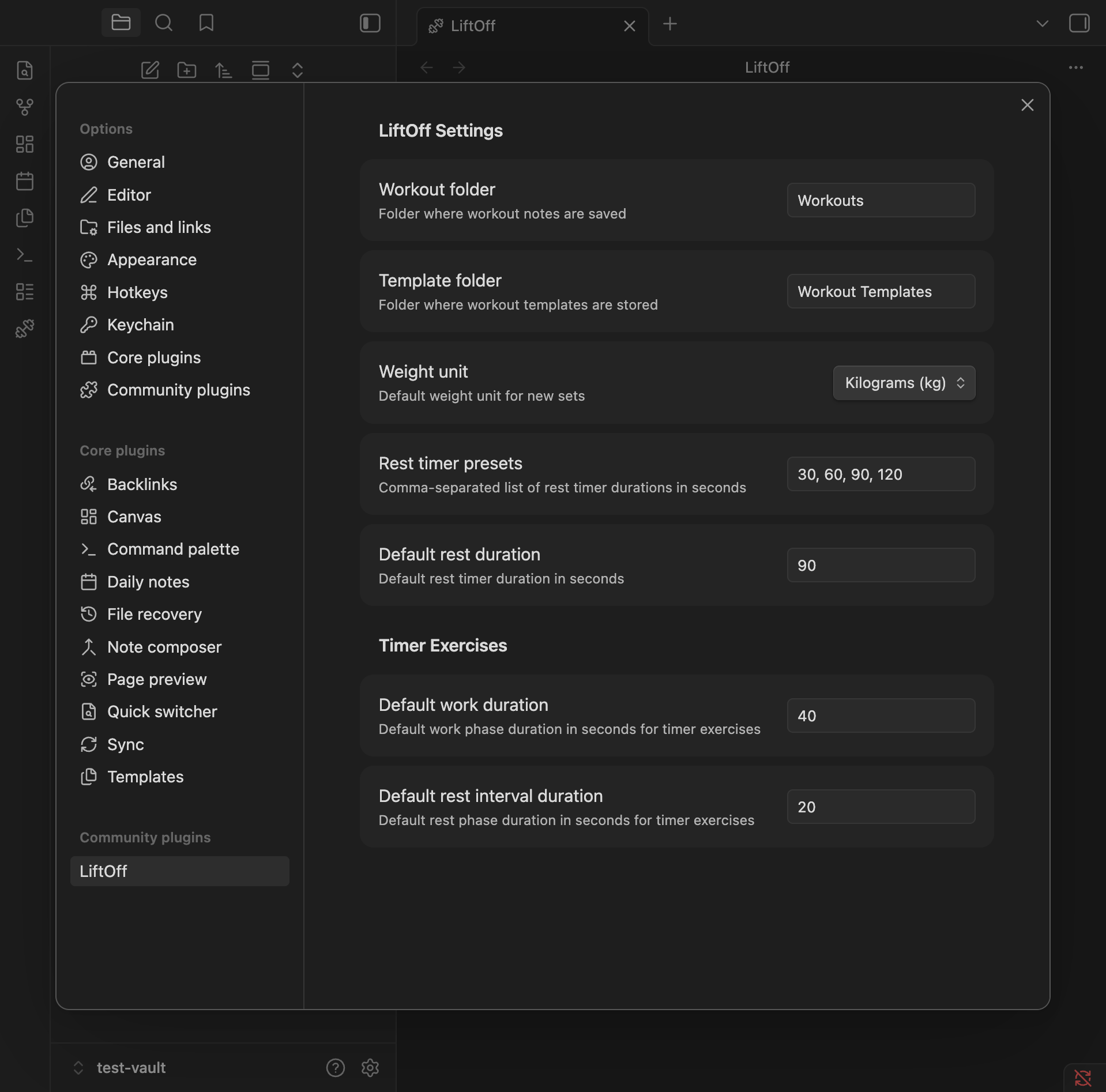Open the daily note calendar ribbon icon
Screen dimensions: 1106x1092
25,181
